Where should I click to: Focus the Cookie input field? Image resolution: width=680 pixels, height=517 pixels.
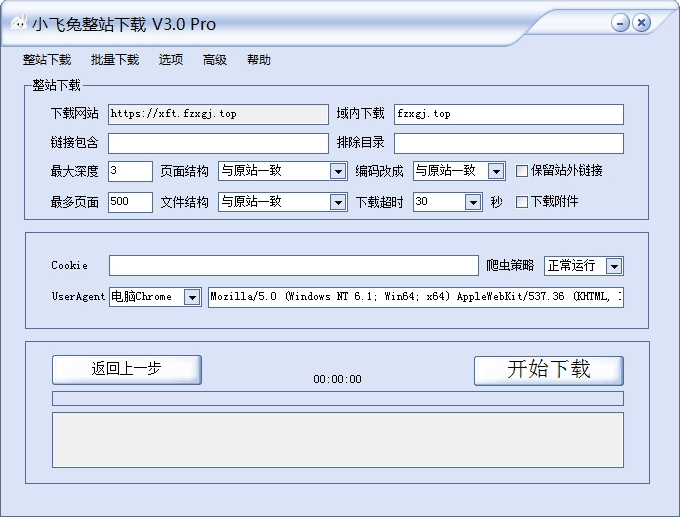pos(293,265)
